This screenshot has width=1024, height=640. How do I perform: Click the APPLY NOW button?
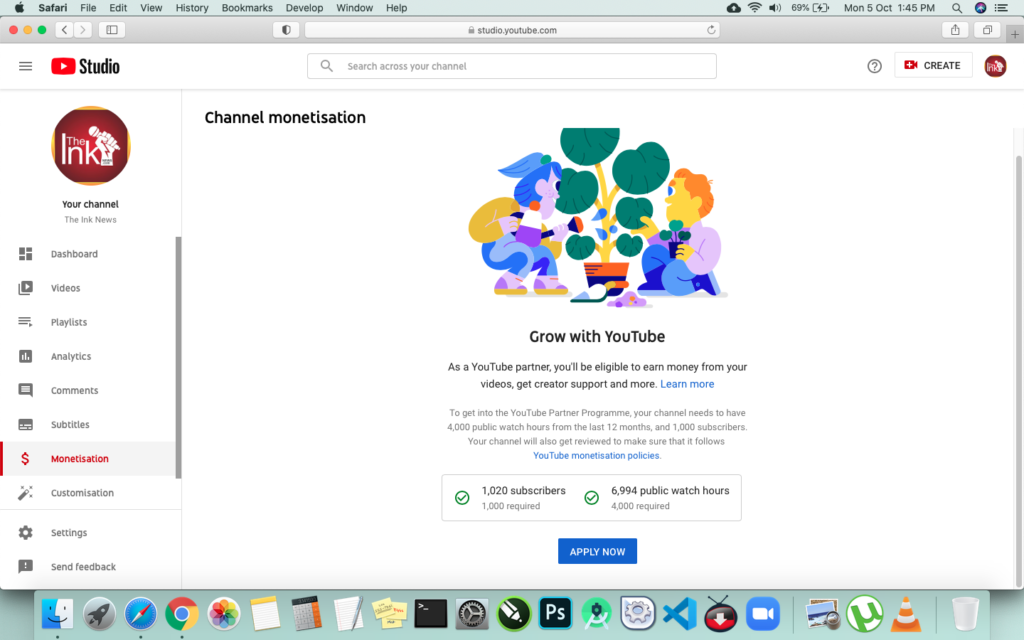coord(598,551)
